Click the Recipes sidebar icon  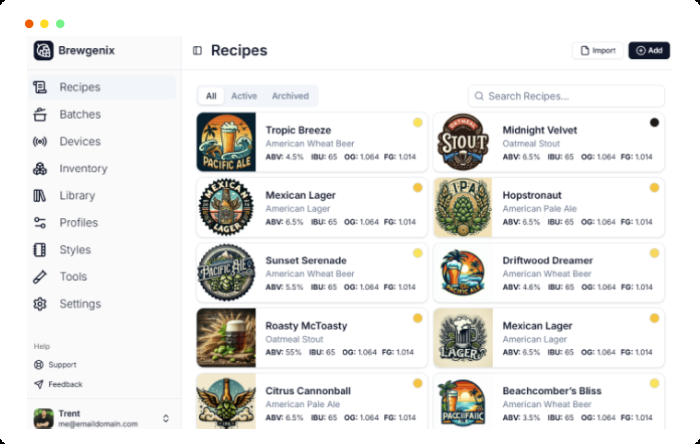(x=40, y=87)
